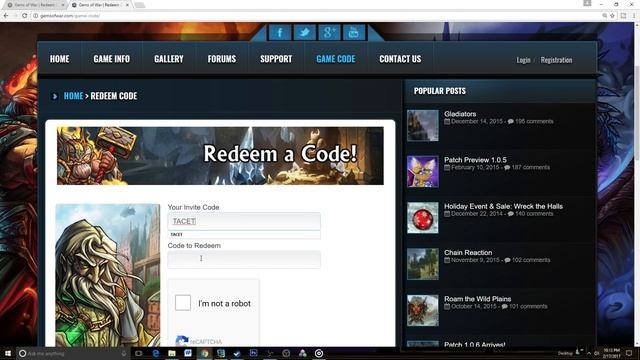Click the breadcrumb arrow icon
The height and width of the screenshot is (360, 640).
(55, 96)
